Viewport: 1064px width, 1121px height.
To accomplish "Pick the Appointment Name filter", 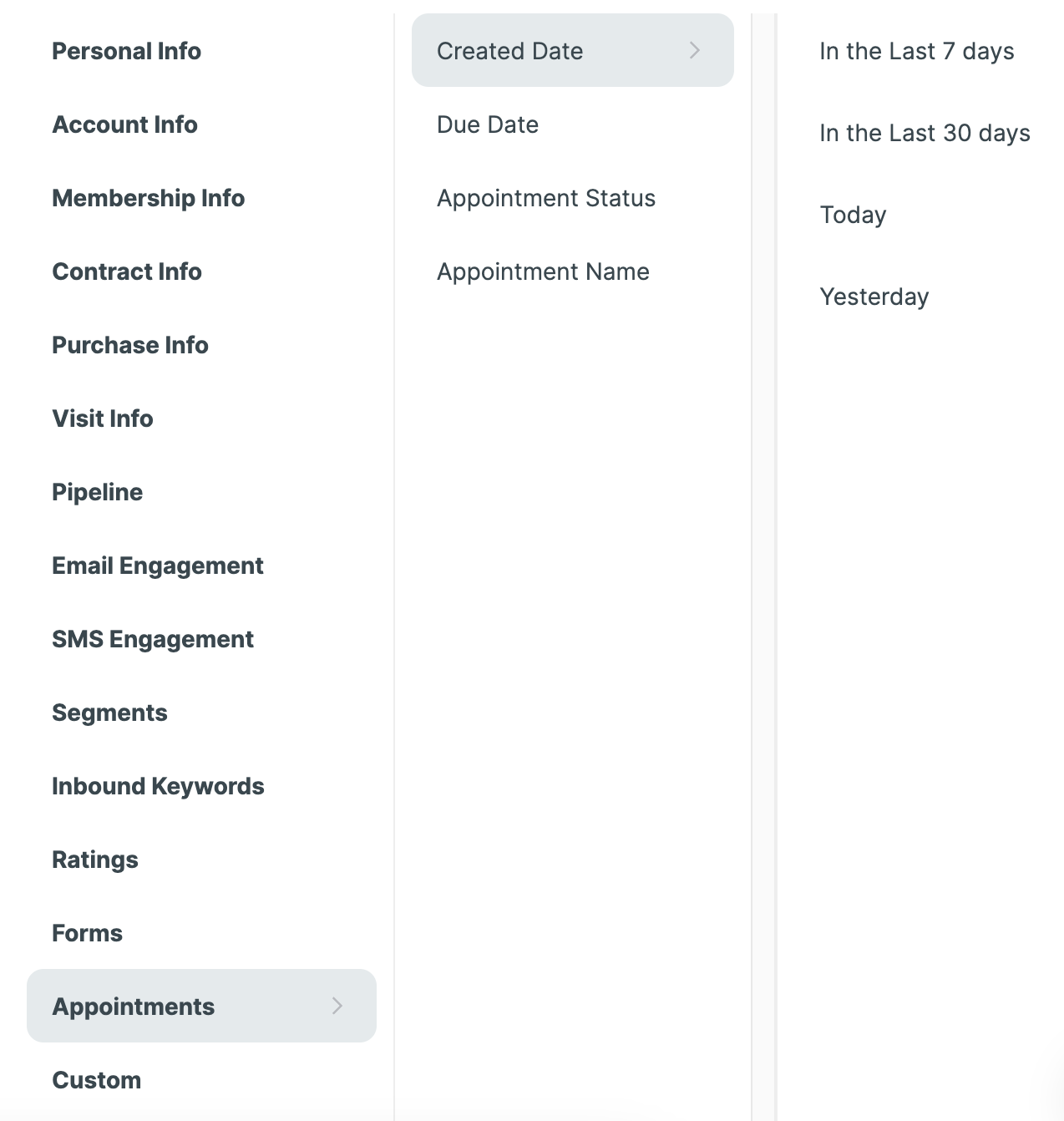I will 543,271.
